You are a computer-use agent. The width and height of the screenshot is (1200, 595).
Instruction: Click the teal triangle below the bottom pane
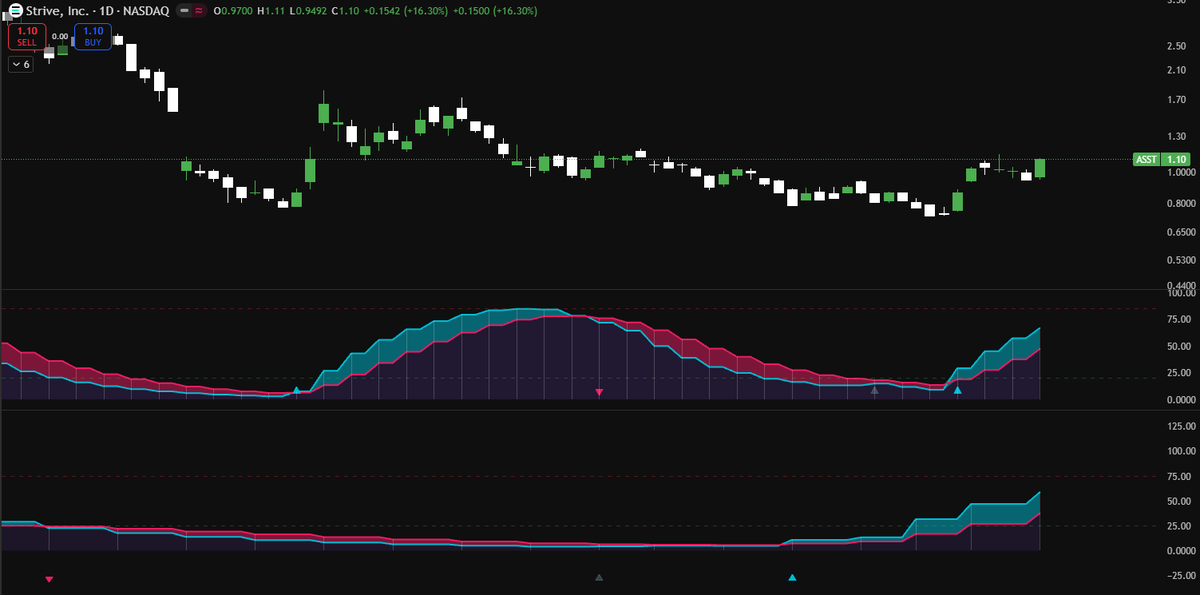[x=792, y=576]
